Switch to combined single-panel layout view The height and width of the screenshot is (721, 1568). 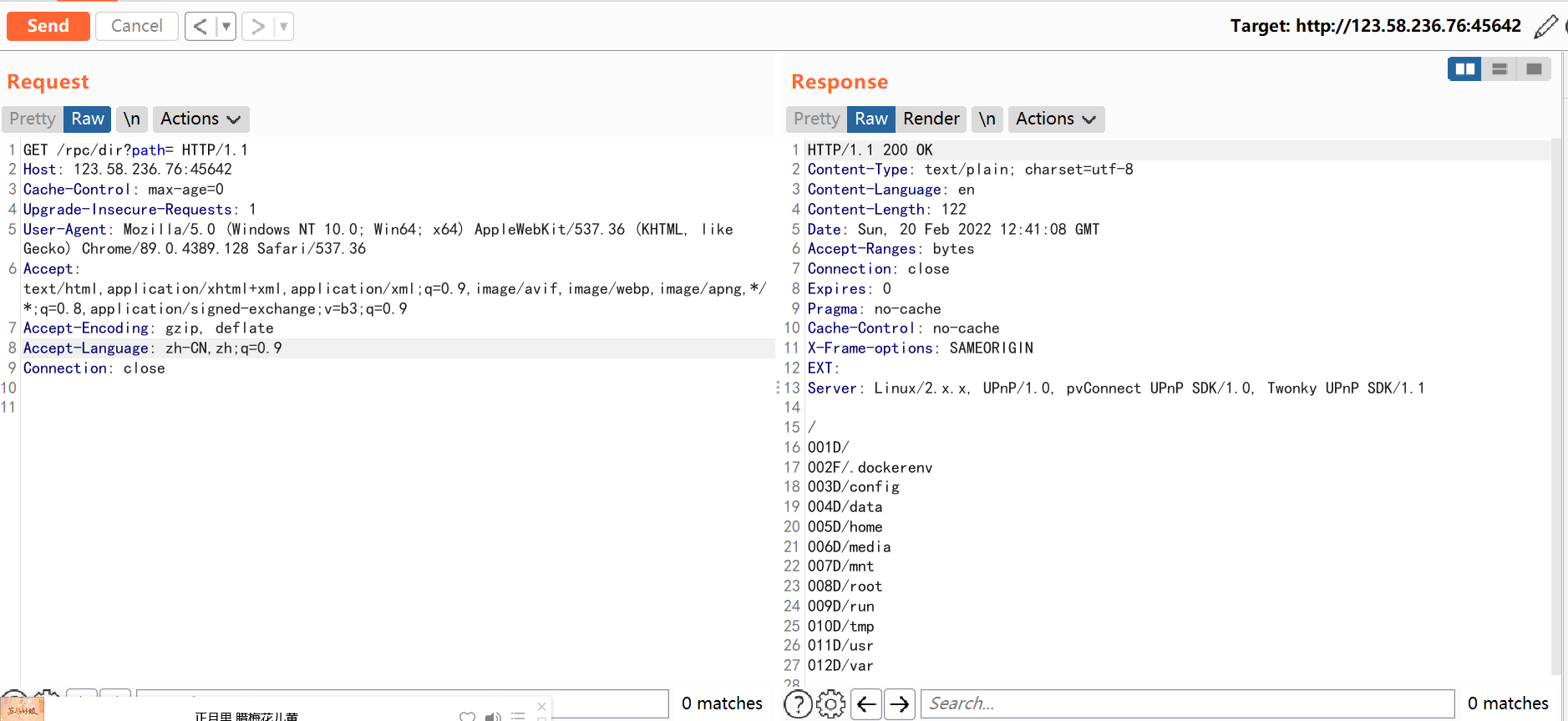tap(1534, 69)
